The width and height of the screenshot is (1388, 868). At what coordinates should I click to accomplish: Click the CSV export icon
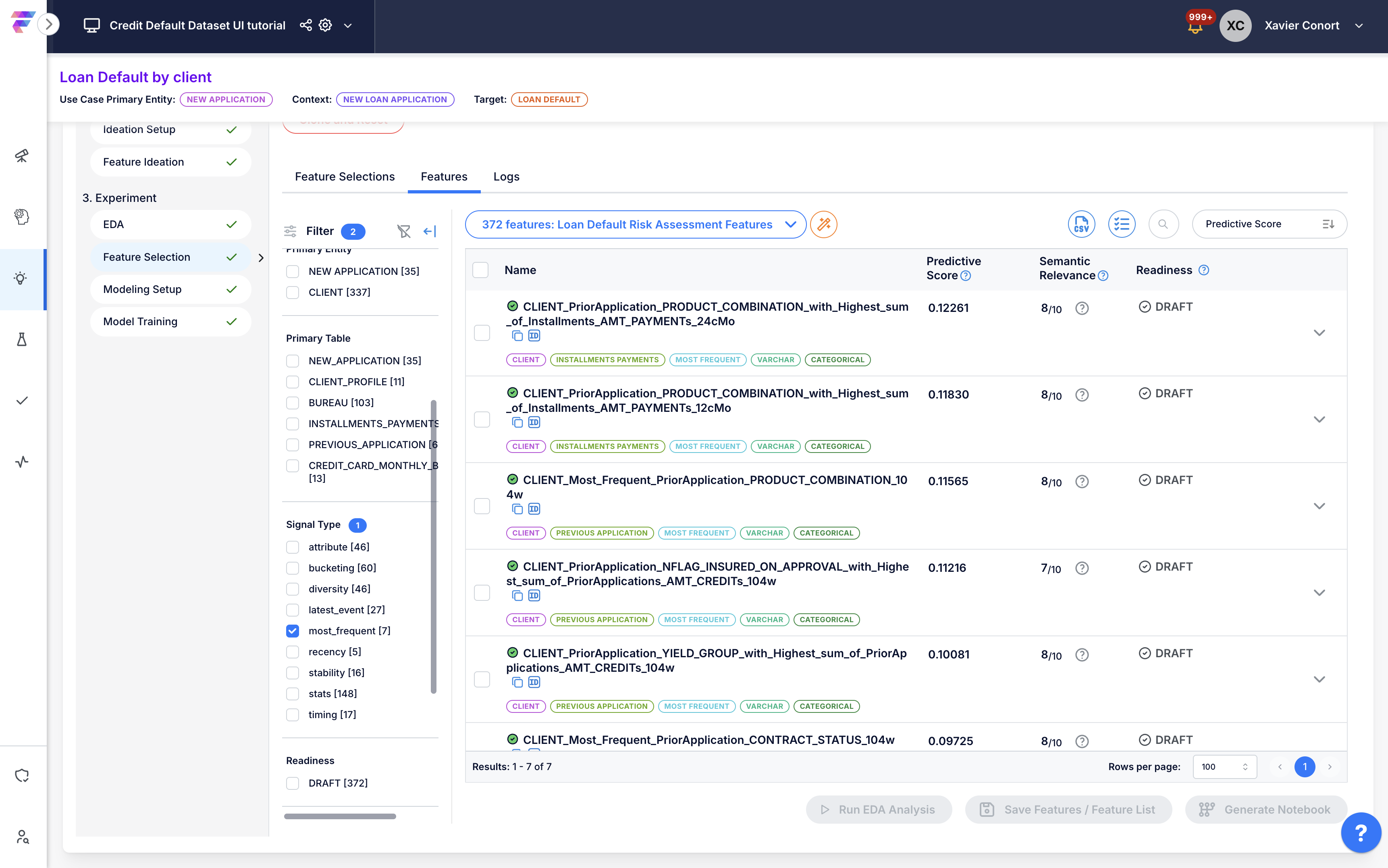[1081, 224]
